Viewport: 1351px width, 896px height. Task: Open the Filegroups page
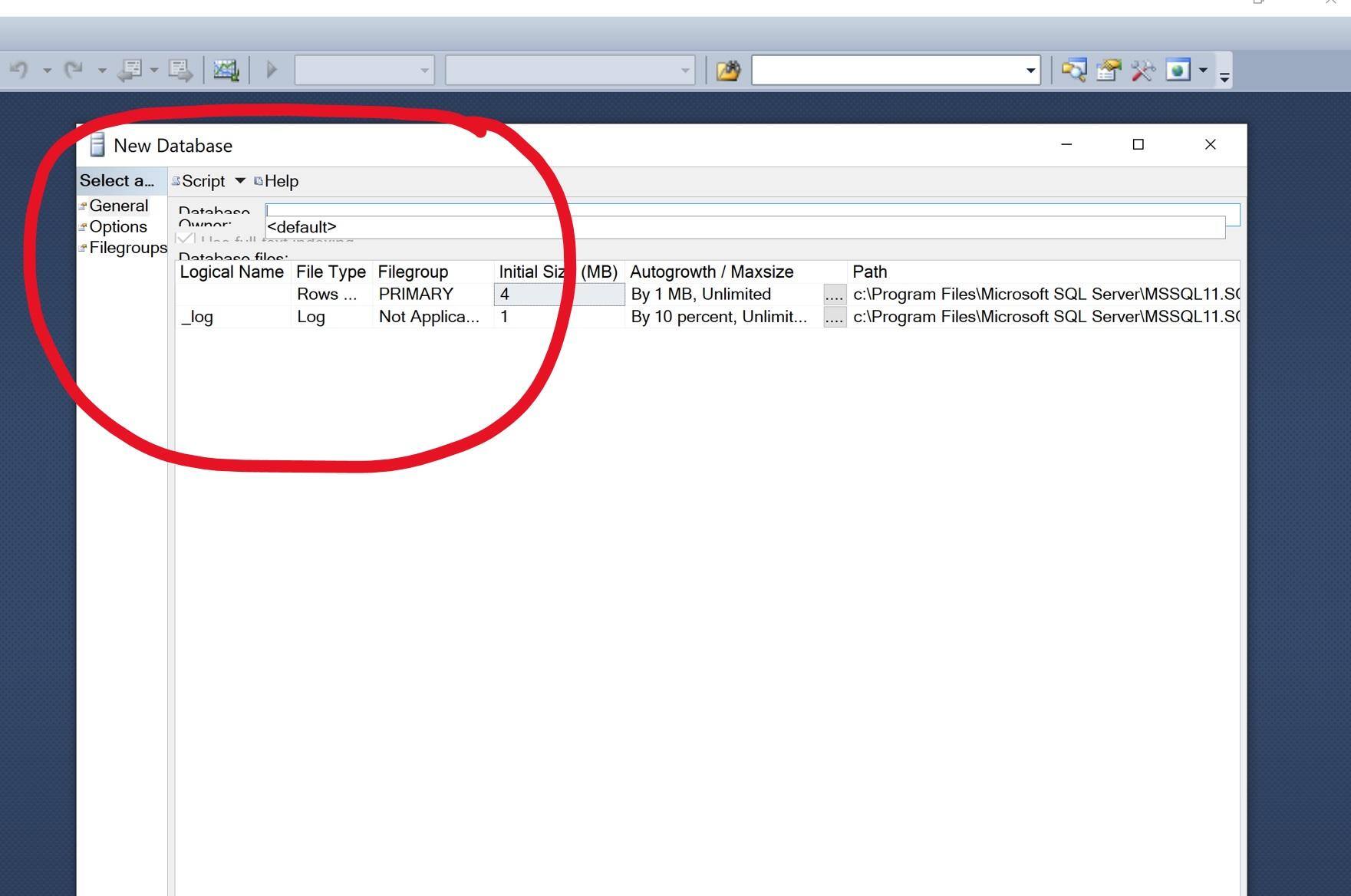pos(127,248)
